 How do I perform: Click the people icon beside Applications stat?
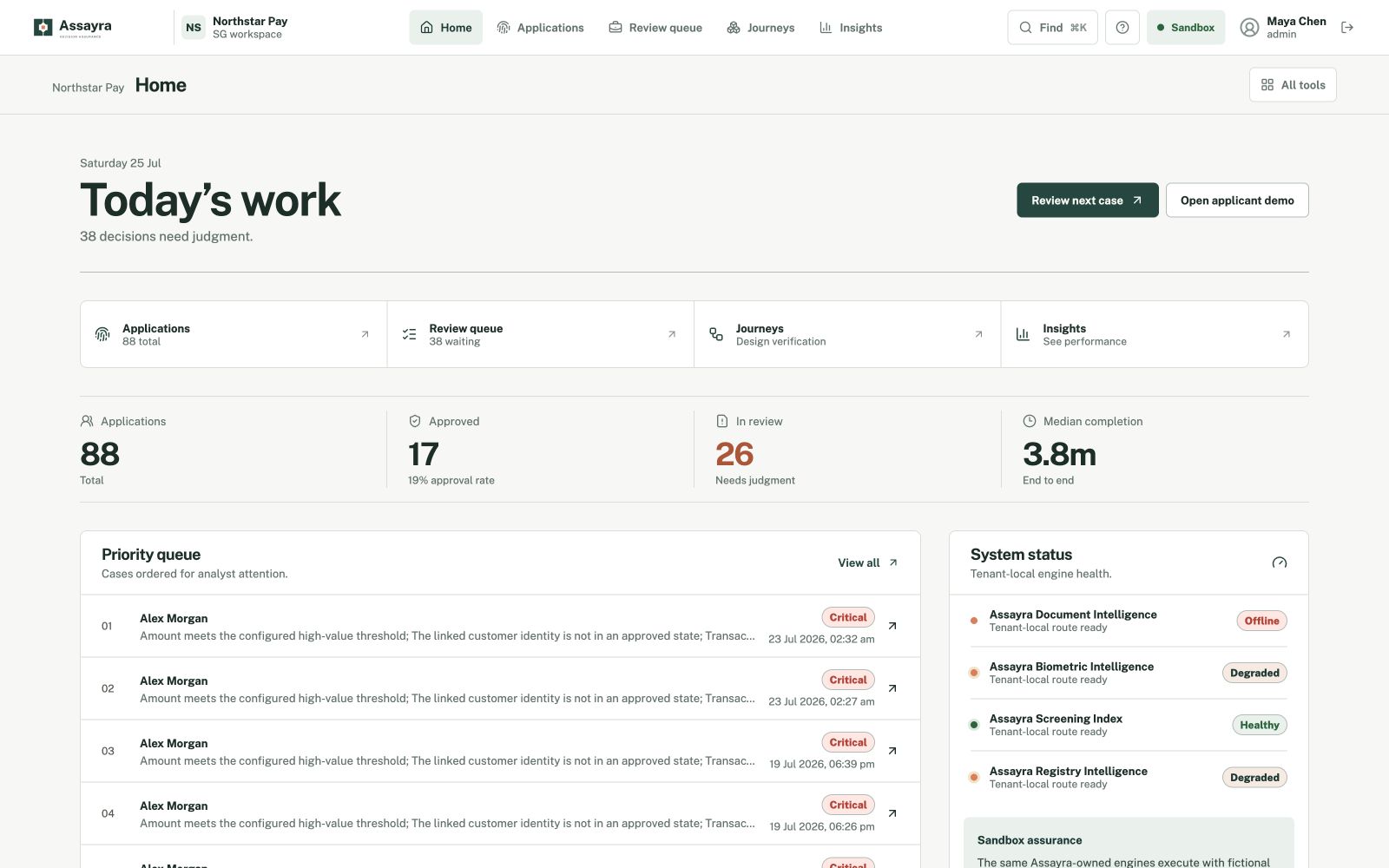(x=87, y=421)
